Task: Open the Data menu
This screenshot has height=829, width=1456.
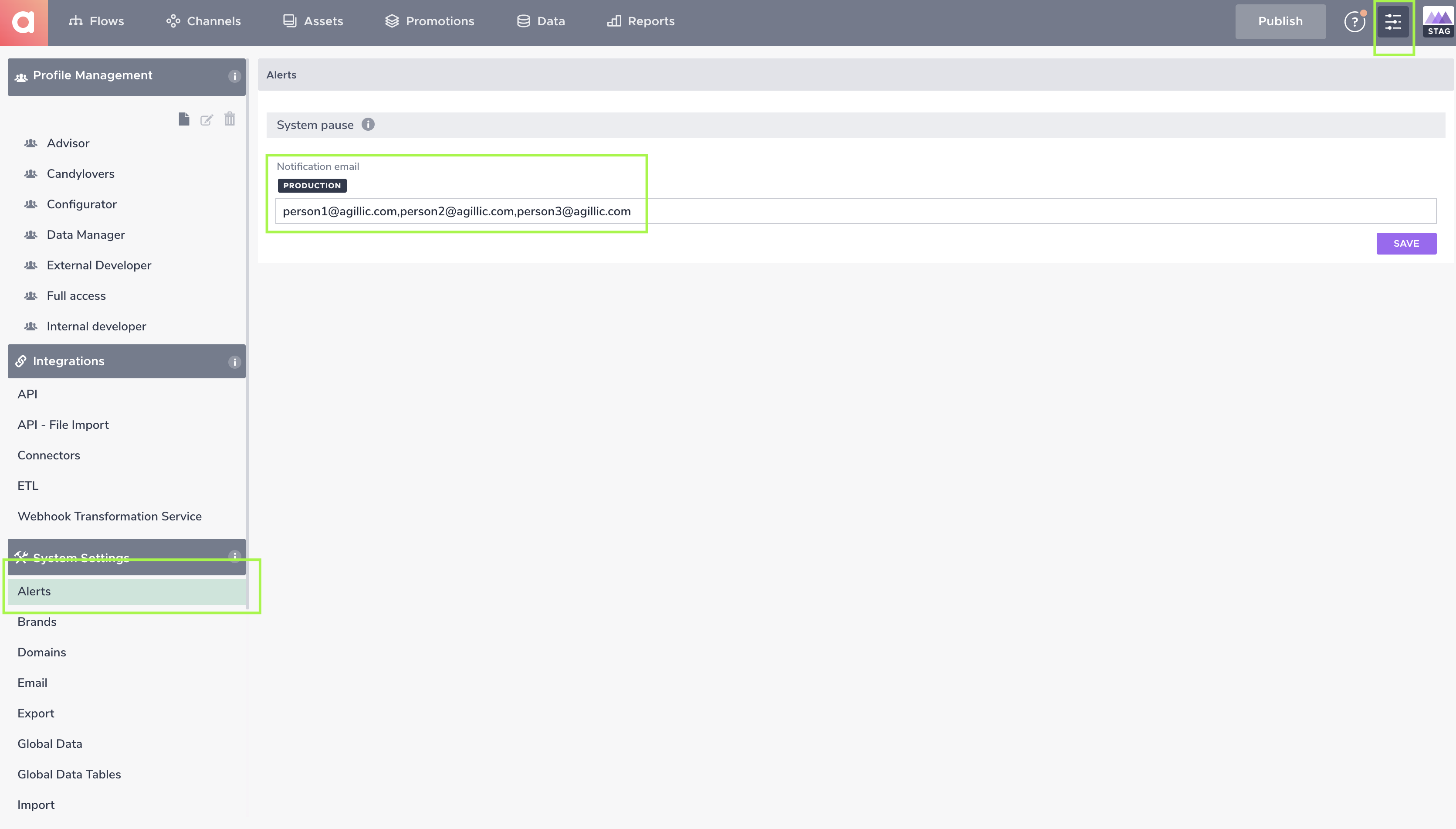Action: 541,22
